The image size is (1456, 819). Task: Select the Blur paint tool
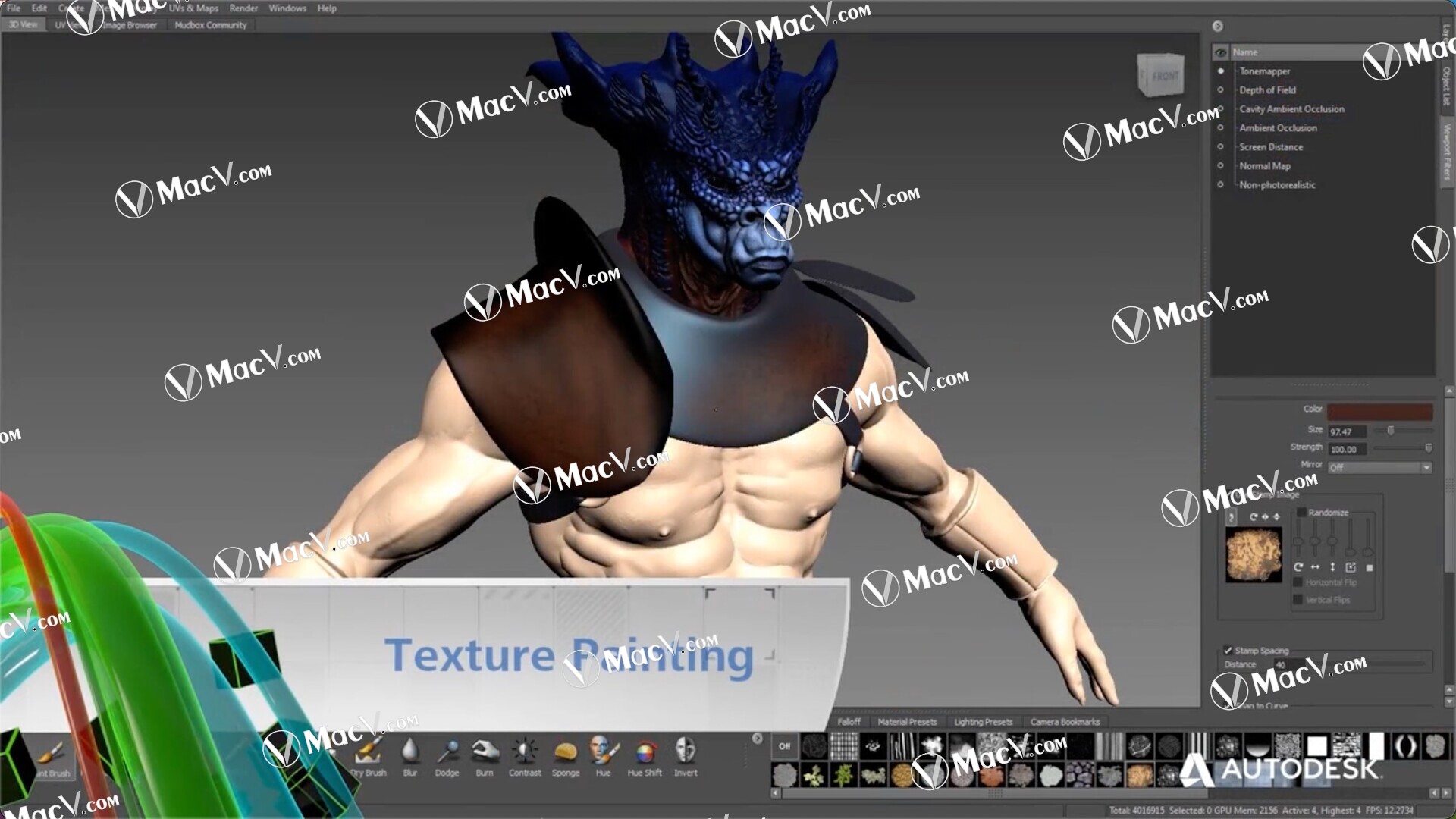(410, 757)
